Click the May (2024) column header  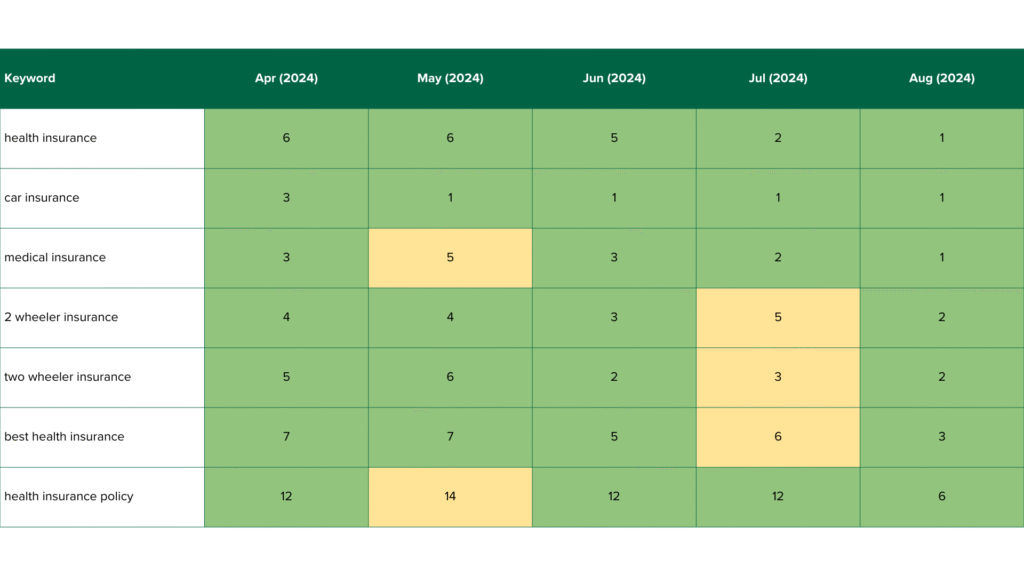[450, 78]
